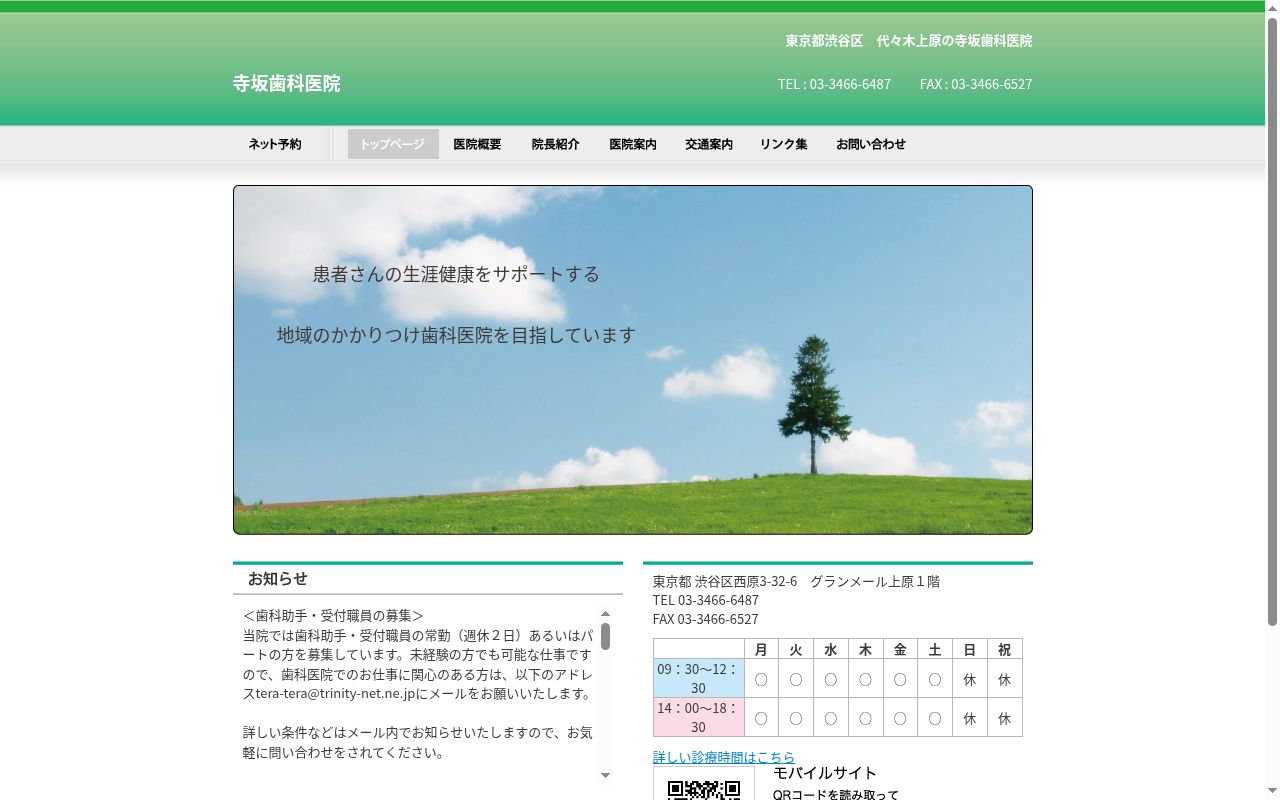Open the ネット予約 online booking page
The height and width of the screenshot is (800, 1280).
coord(275,144)
